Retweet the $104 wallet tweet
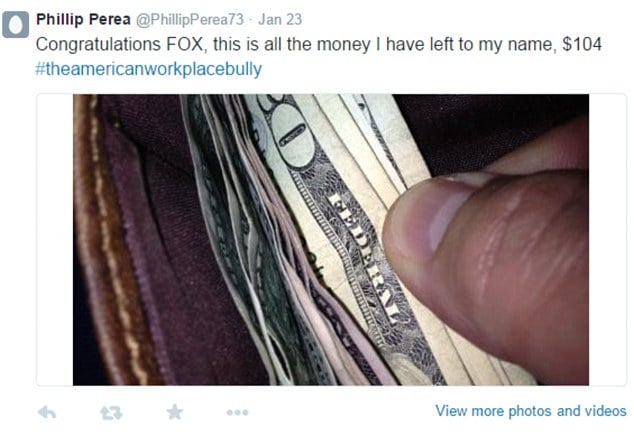 pos(111,413)
